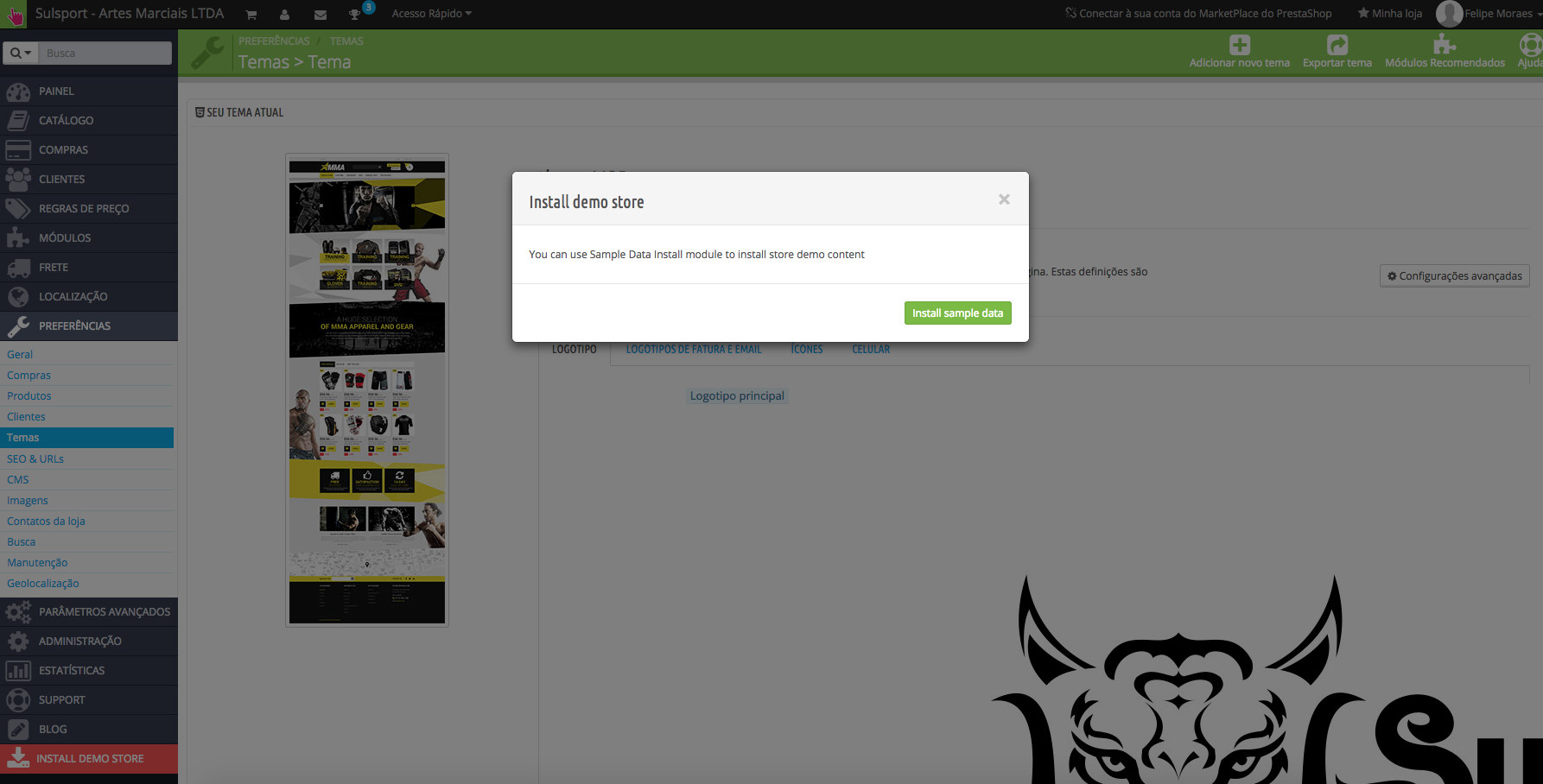This screenshot has width=1543, height=784.
Task: Open Compras under Preferências submenu
Action: point(29,375)
